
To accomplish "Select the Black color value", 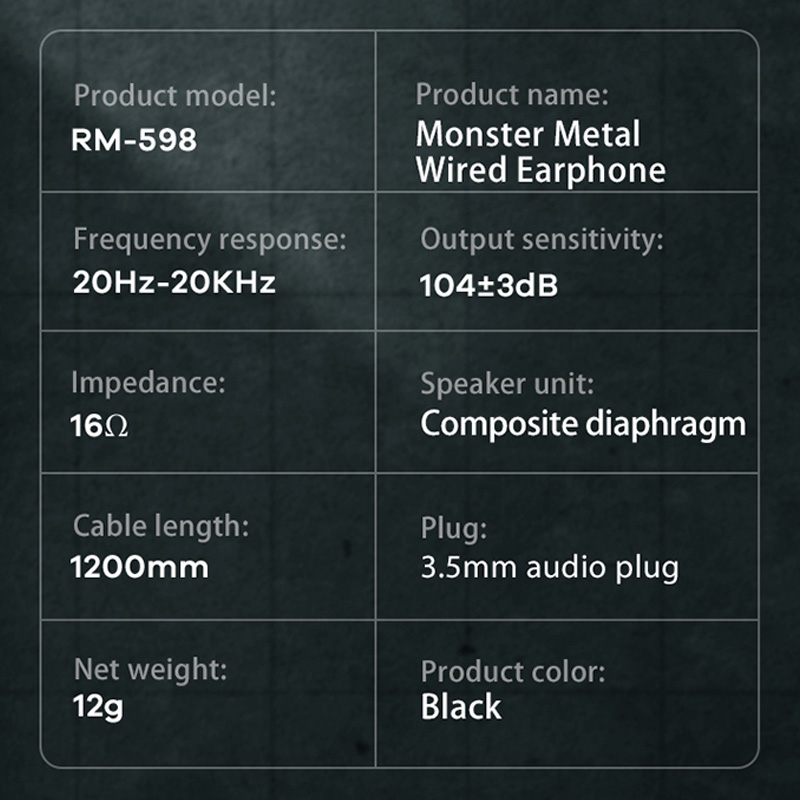I will (461, 708).
